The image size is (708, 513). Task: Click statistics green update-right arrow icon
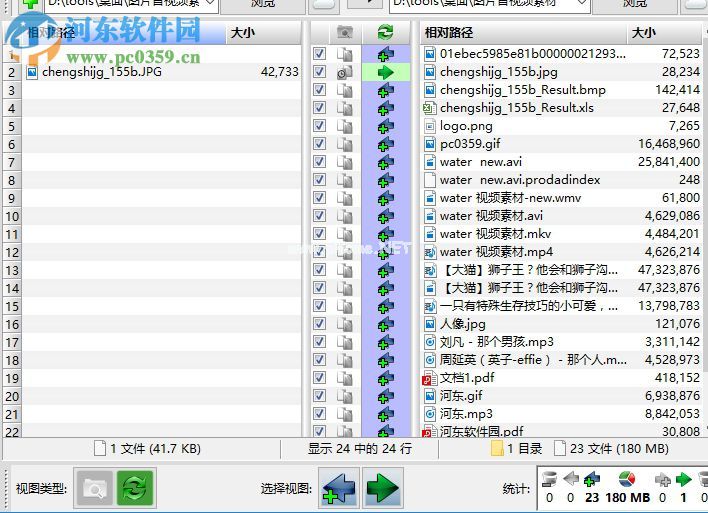pos(683,479)
